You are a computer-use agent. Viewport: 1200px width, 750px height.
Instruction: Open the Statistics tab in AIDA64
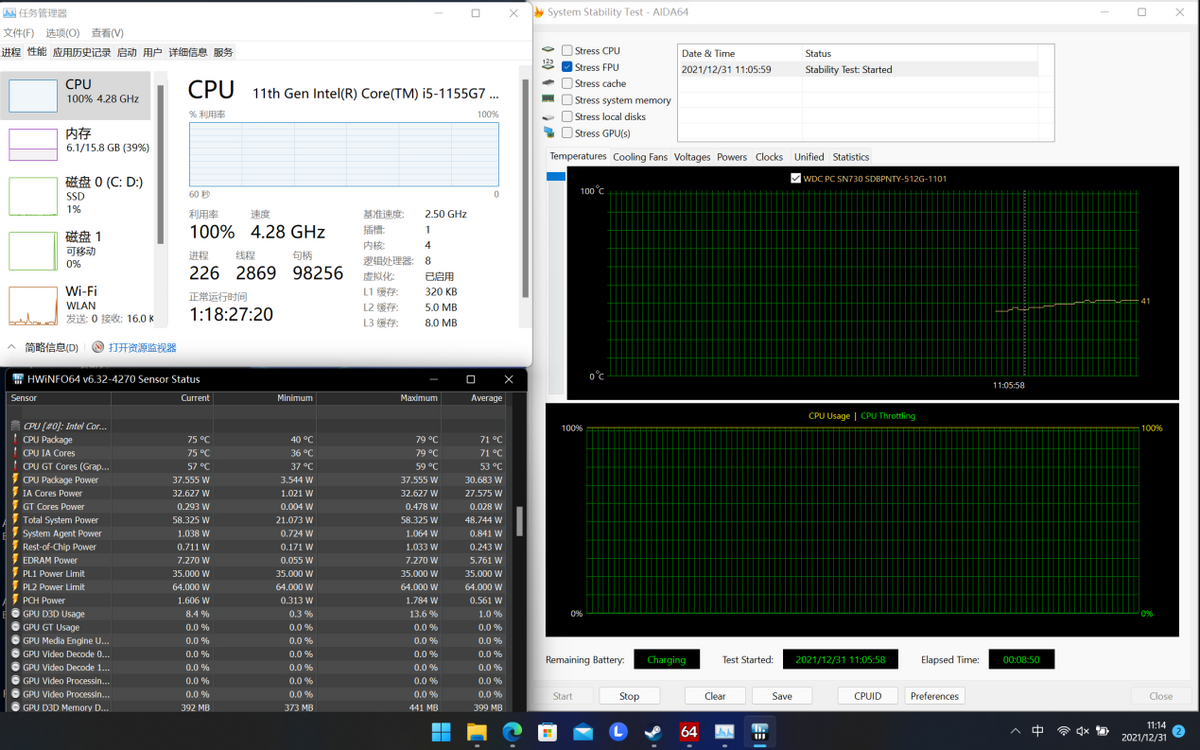click(x=851, y=157)
